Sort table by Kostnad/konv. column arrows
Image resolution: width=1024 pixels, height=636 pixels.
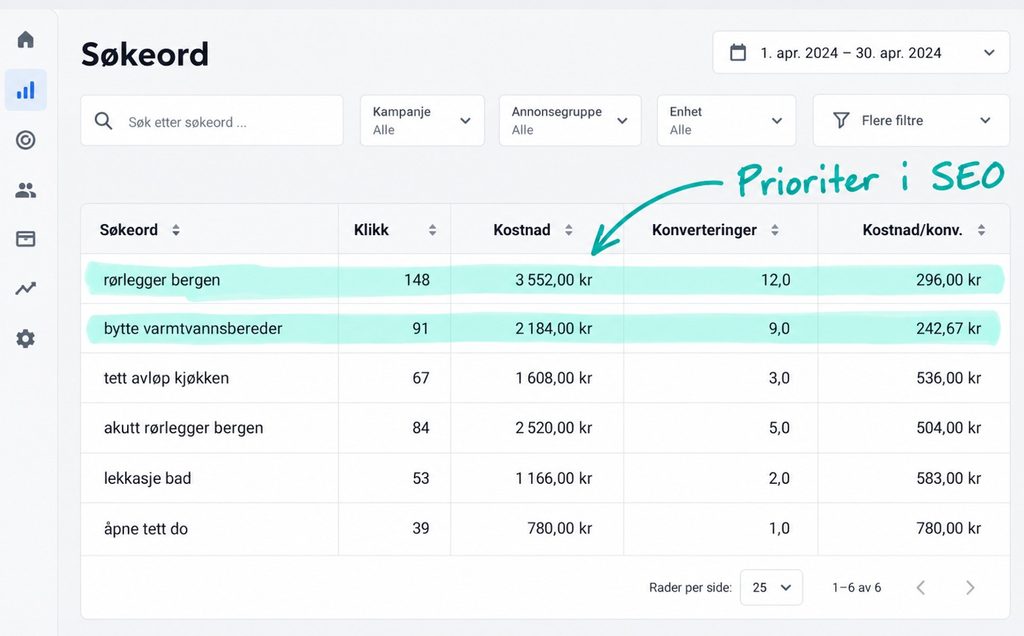click(981, 230)
